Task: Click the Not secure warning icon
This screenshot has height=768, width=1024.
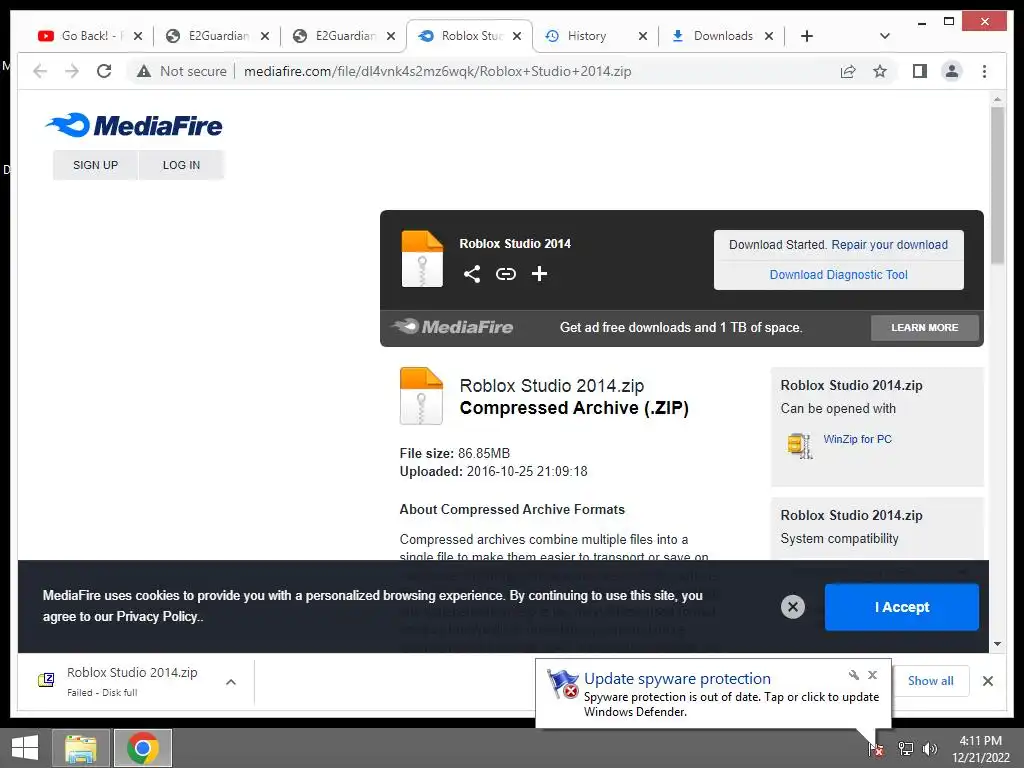Action: pyautogui.click(x=144, y=71)
